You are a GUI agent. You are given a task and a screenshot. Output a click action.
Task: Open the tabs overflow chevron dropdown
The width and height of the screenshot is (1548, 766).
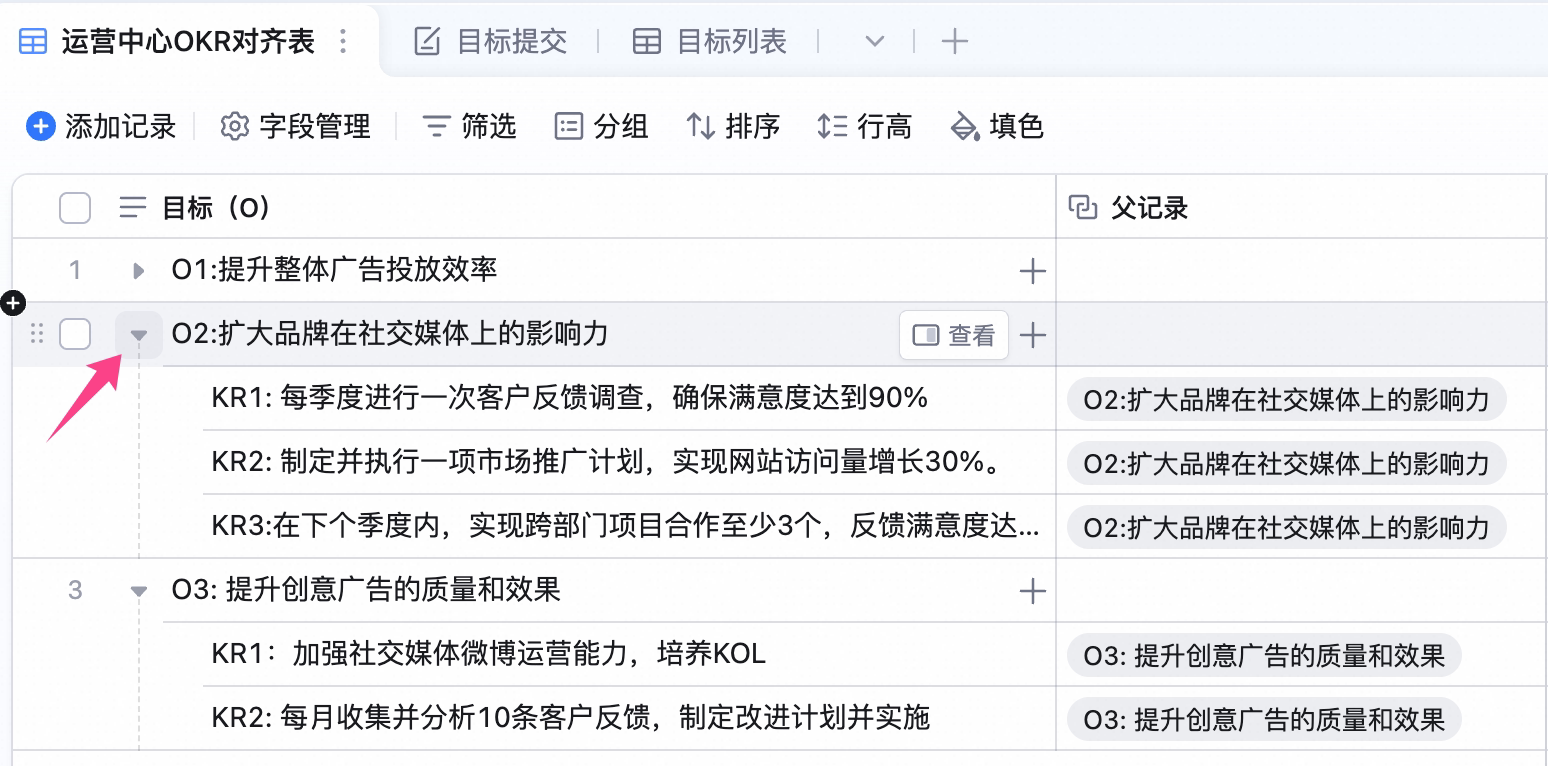coord(874,41)
